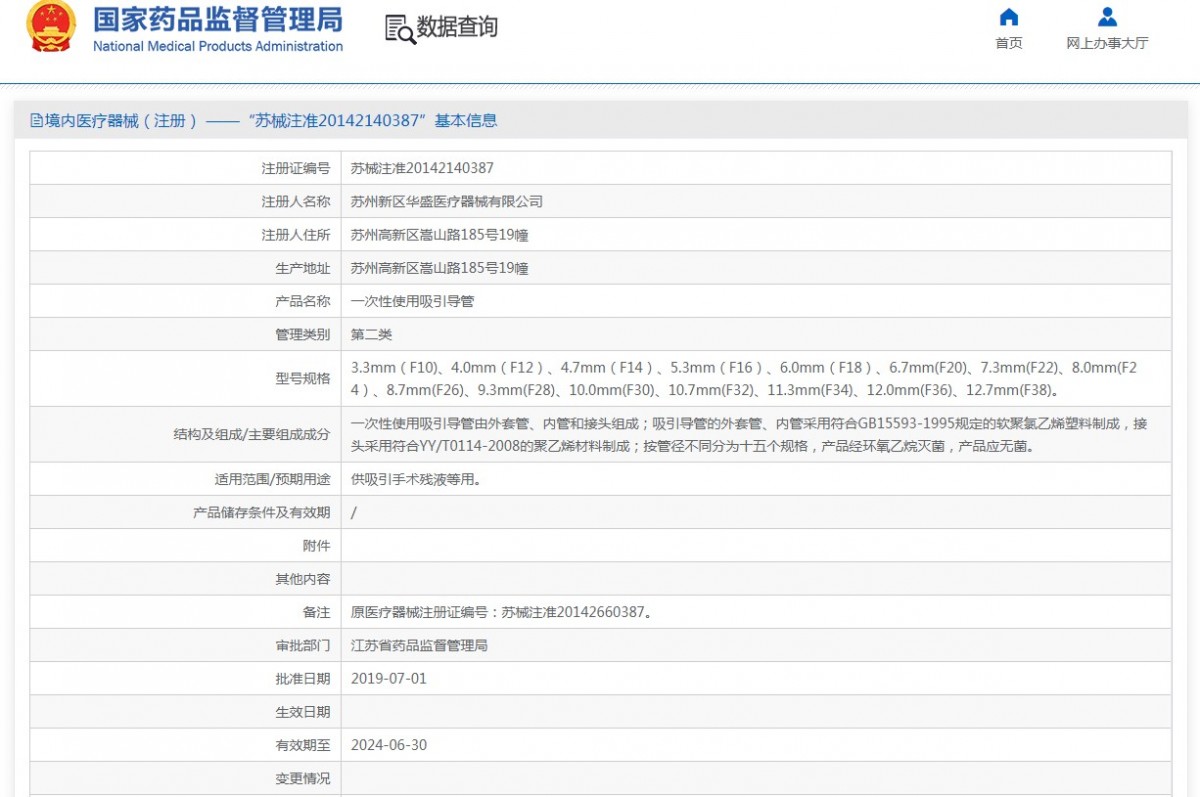Click the national emblem logo icon

(x=50, y=27)
